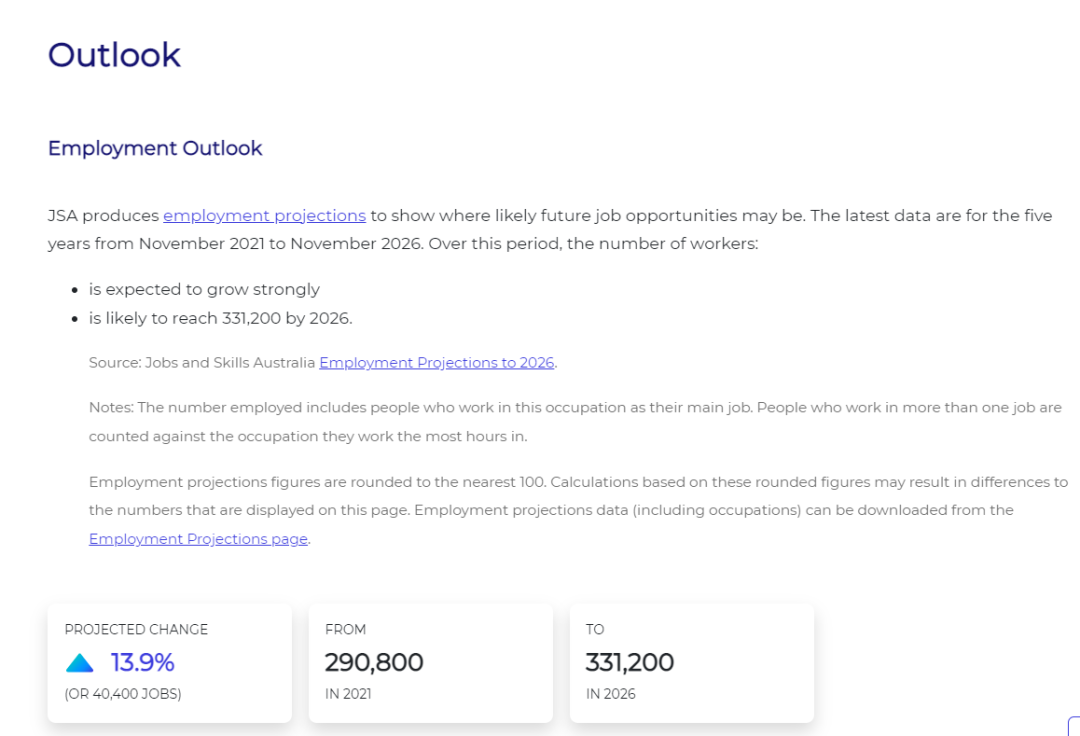Click the 'IN 2021' label
This screenshot has width=1080, height=736.
348,694
